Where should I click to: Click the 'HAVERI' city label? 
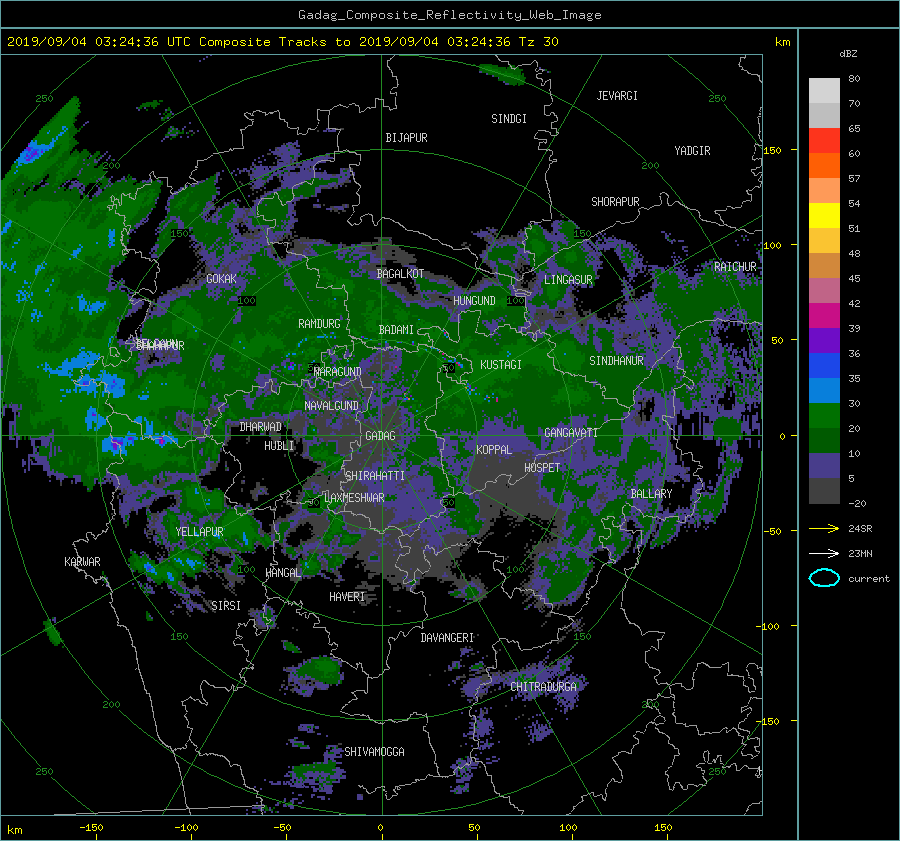point(347,597)
